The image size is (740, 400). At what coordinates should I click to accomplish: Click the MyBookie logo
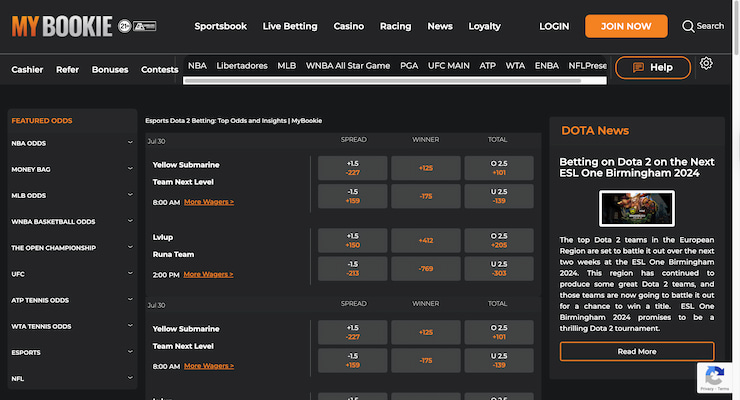pos(62,26)
